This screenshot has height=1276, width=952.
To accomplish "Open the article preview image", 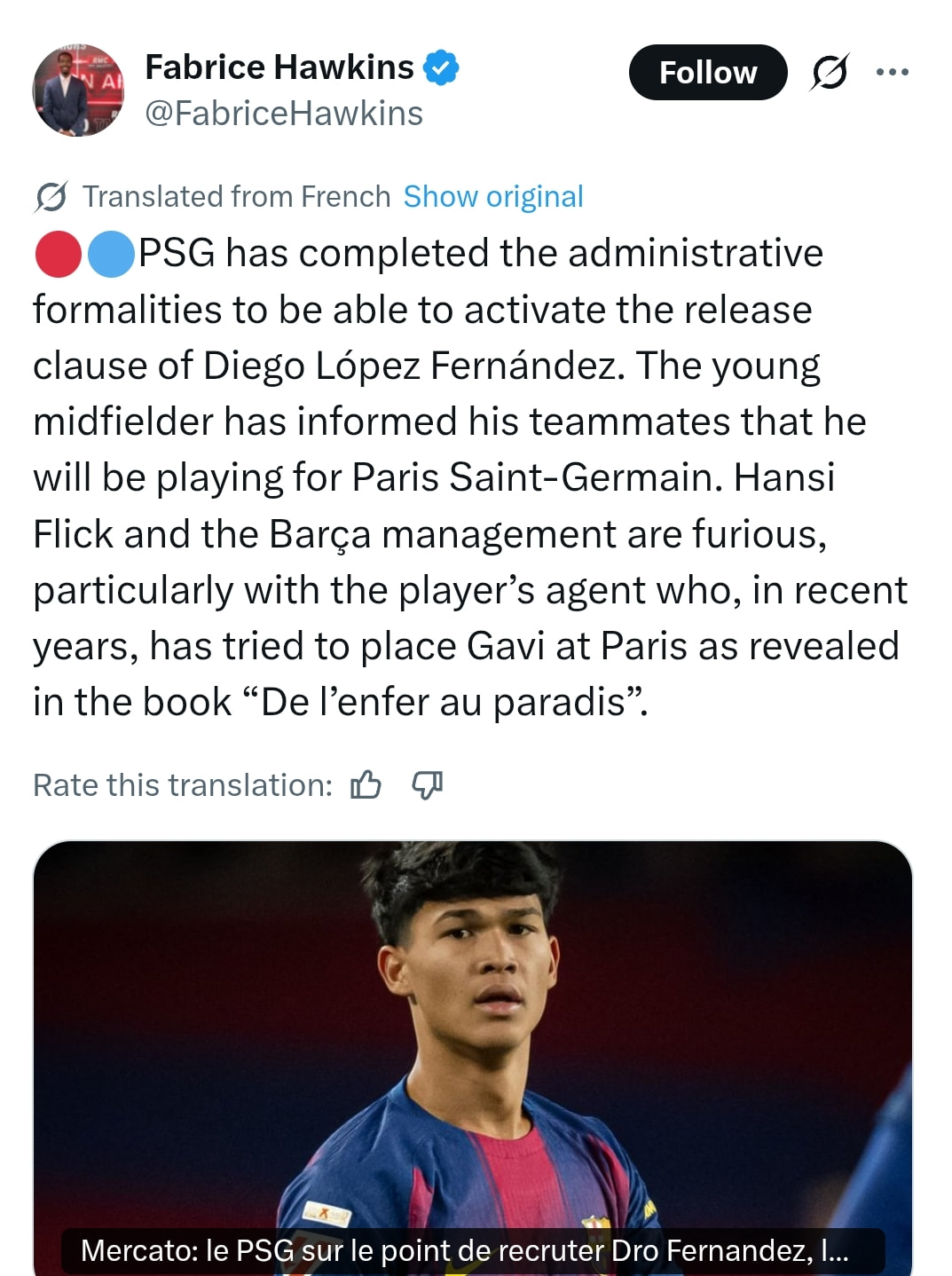I will coord(472,1020).
